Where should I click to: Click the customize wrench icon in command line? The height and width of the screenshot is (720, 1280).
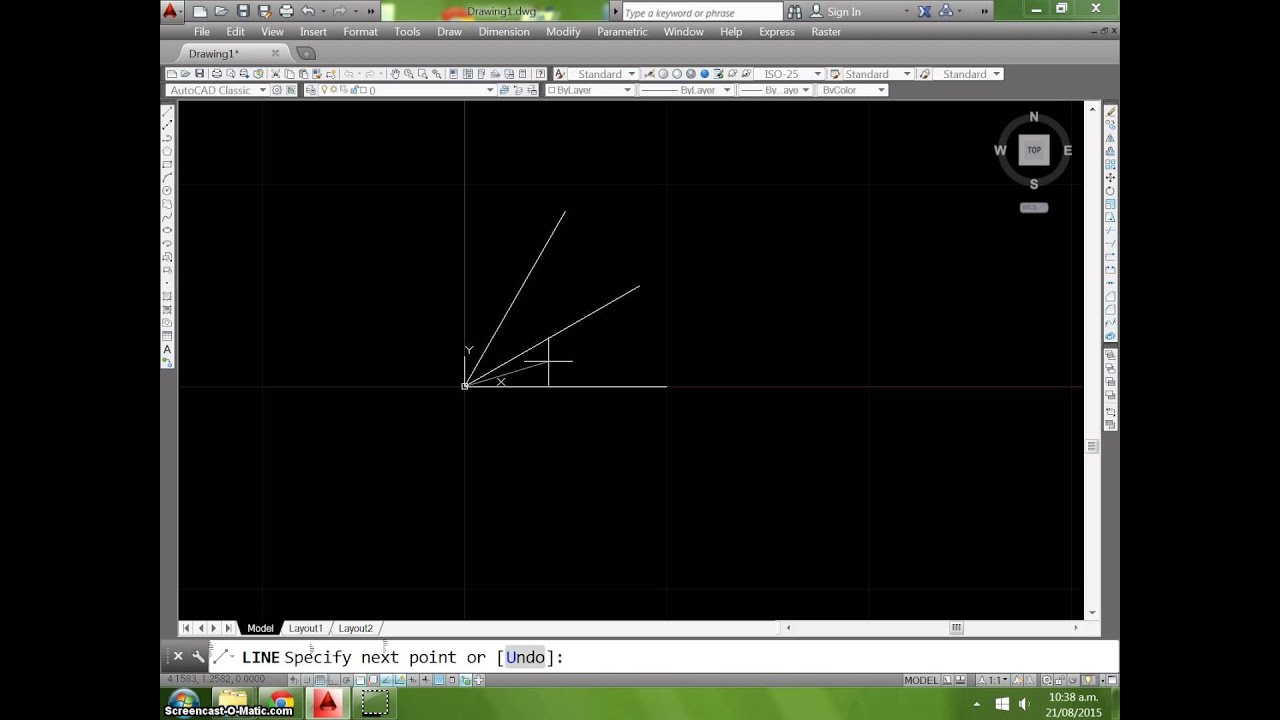tap(198, 657)
